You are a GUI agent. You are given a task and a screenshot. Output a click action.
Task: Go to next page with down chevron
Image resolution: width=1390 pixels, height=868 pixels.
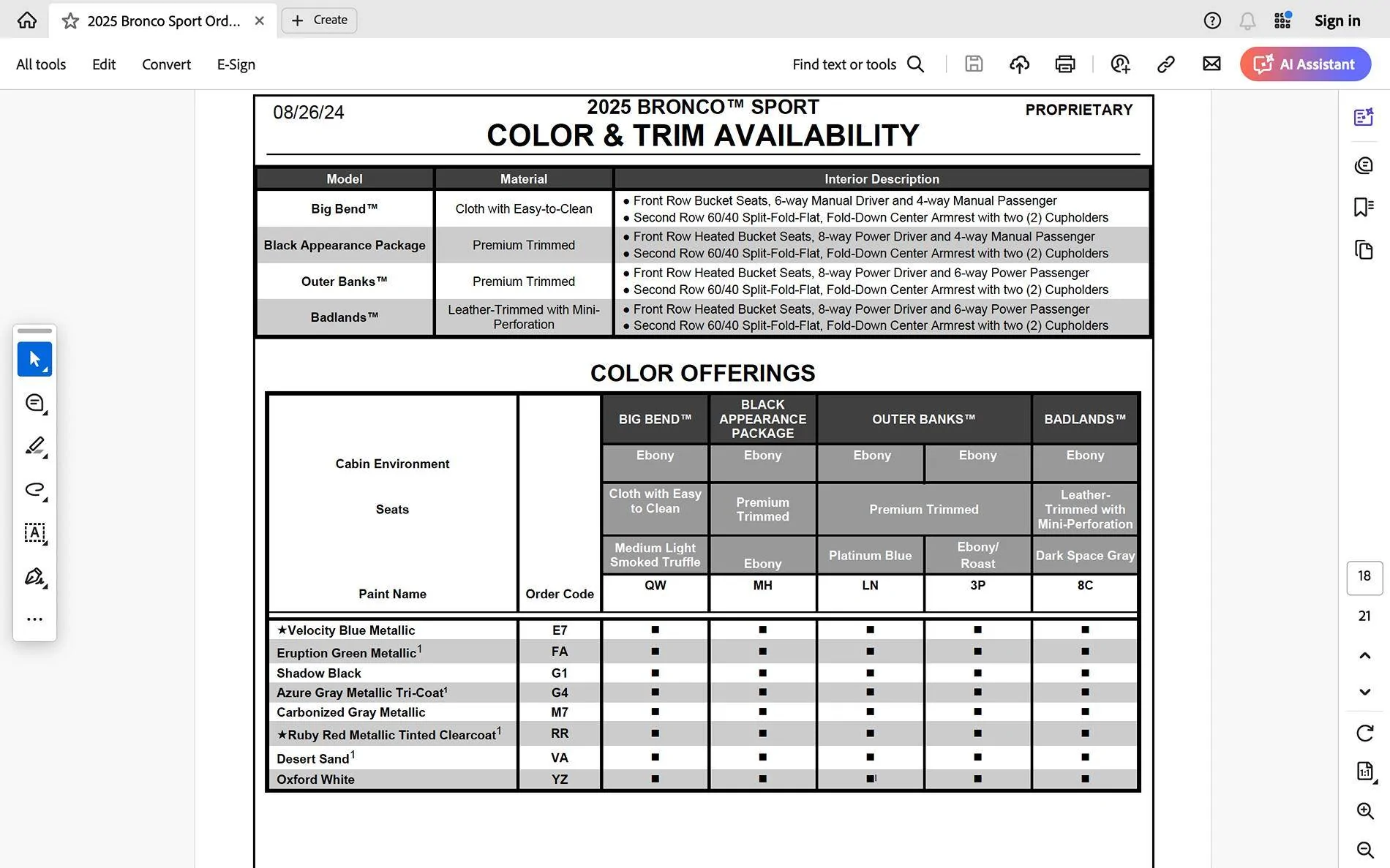(x=1364, y=692)
